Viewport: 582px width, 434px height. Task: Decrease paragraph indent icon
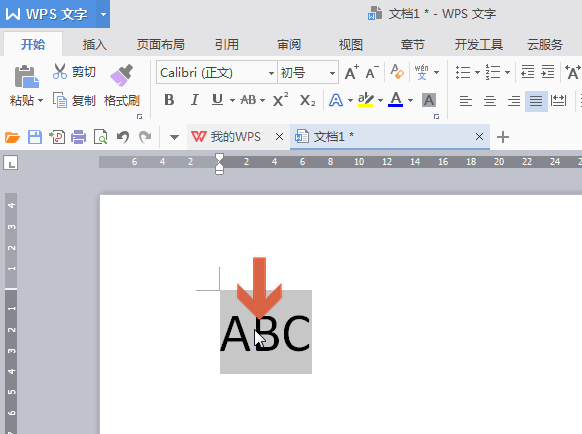[x=527, y=72]
